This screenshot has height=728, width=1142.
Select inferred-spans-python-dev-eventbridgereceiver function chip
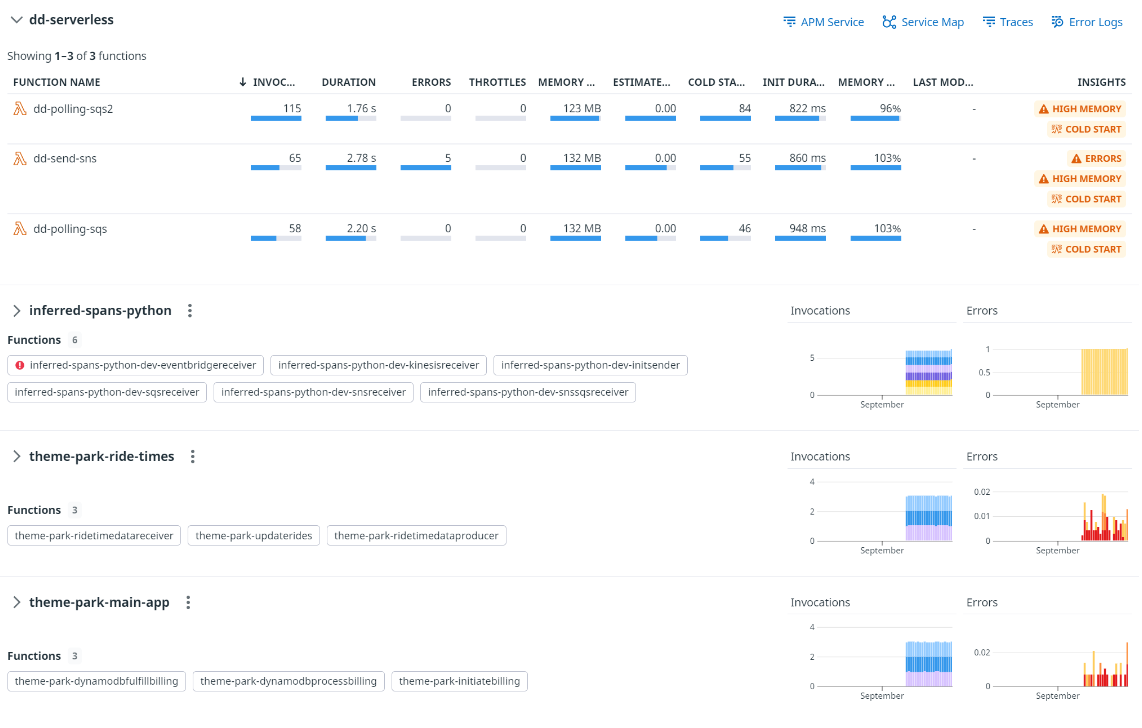[x=135, y=365]
